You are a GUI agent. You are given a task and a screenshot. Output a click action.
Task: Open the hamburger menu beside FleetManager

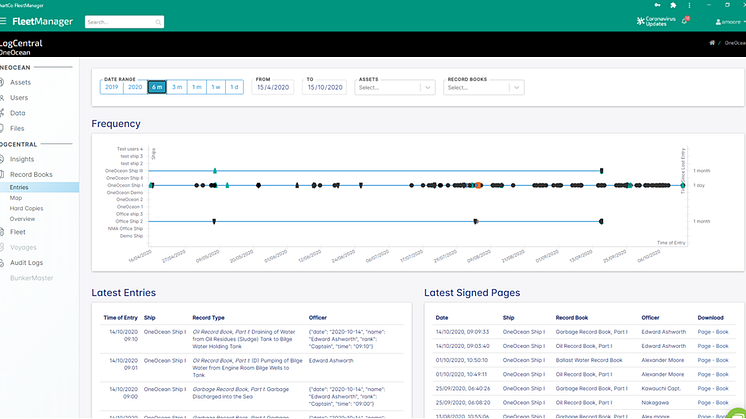[3, 21]
